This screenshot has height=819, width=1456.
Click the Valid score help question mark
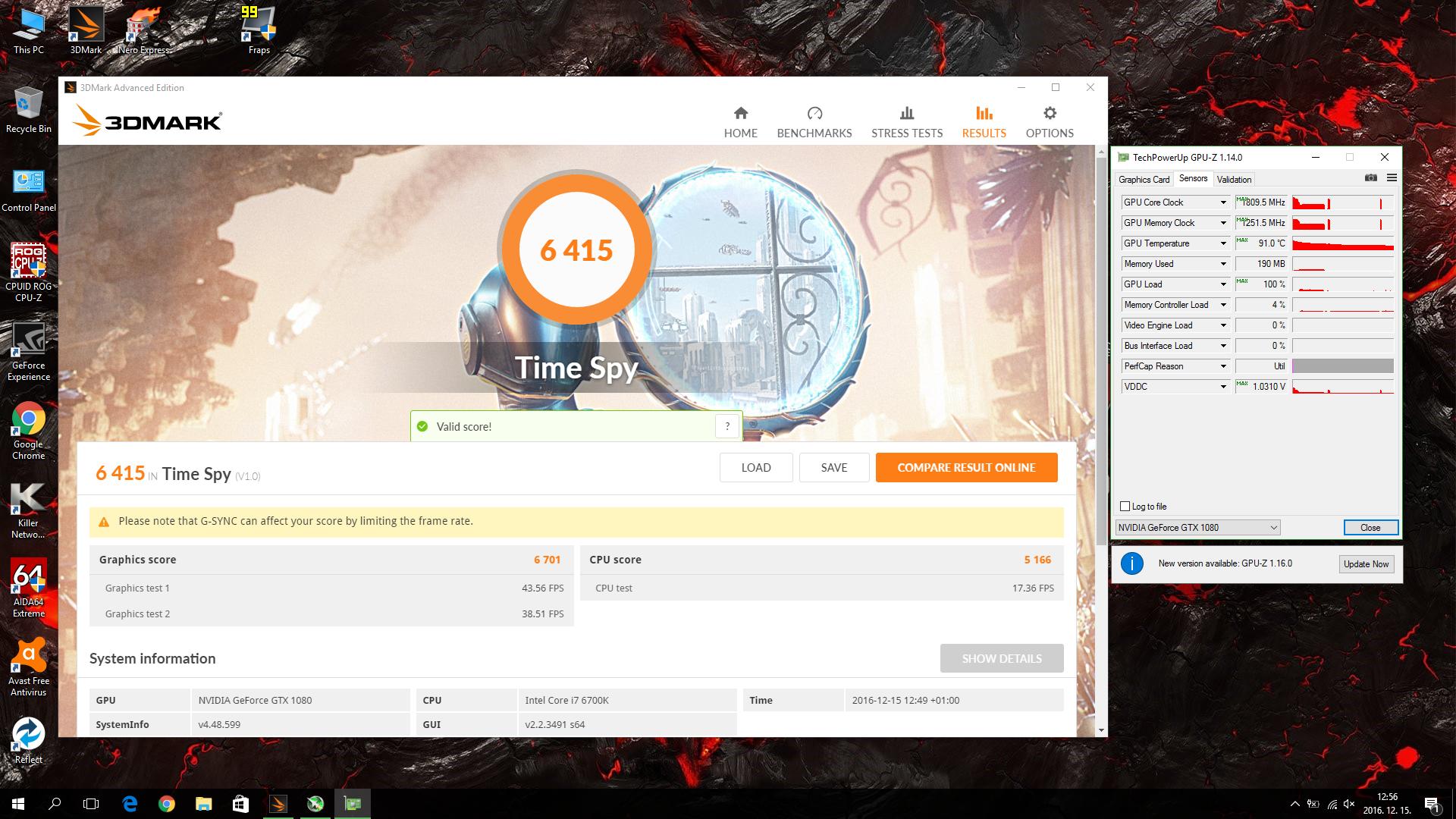727,426
